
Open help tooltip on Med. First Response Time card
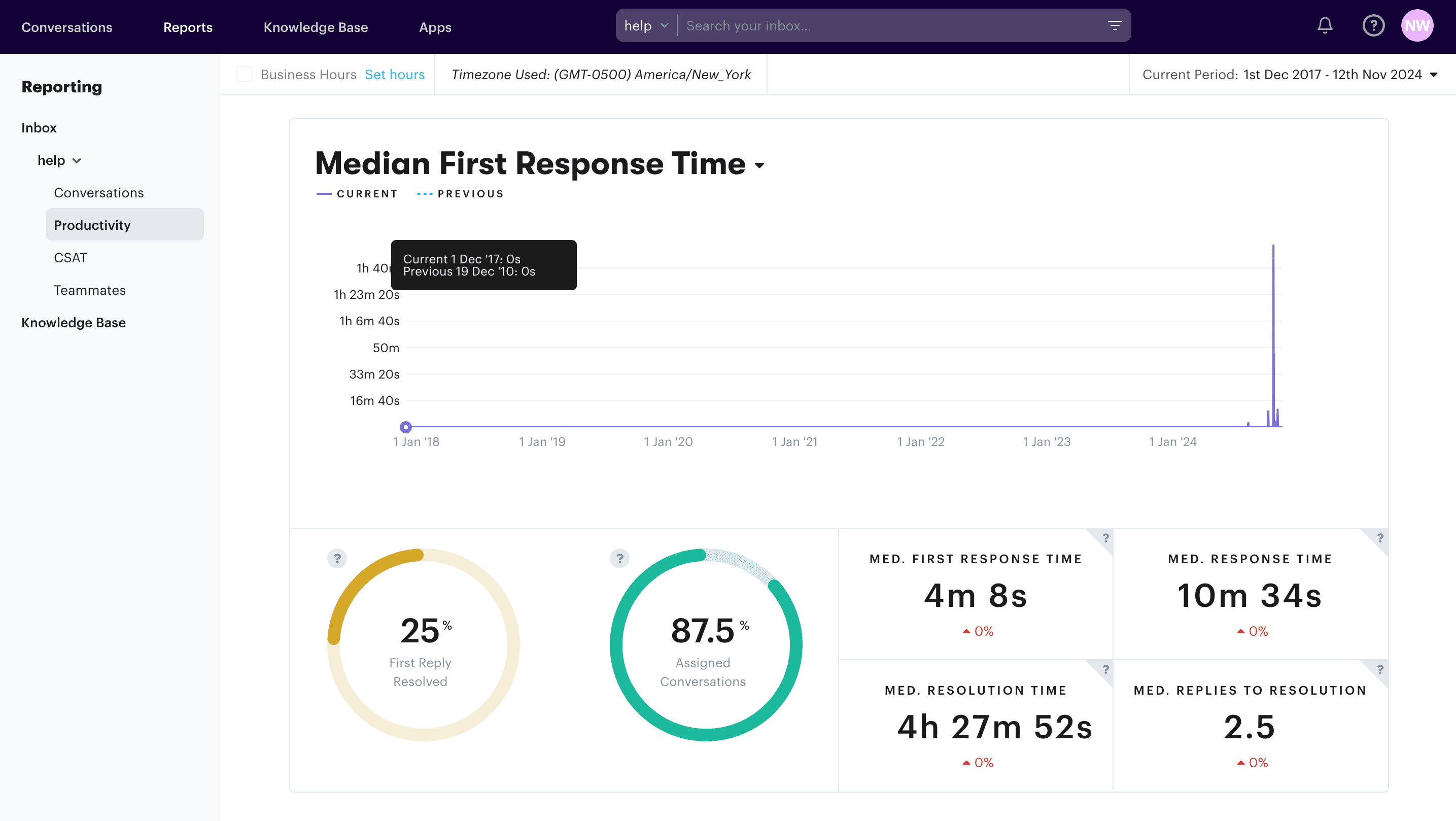1105,538
